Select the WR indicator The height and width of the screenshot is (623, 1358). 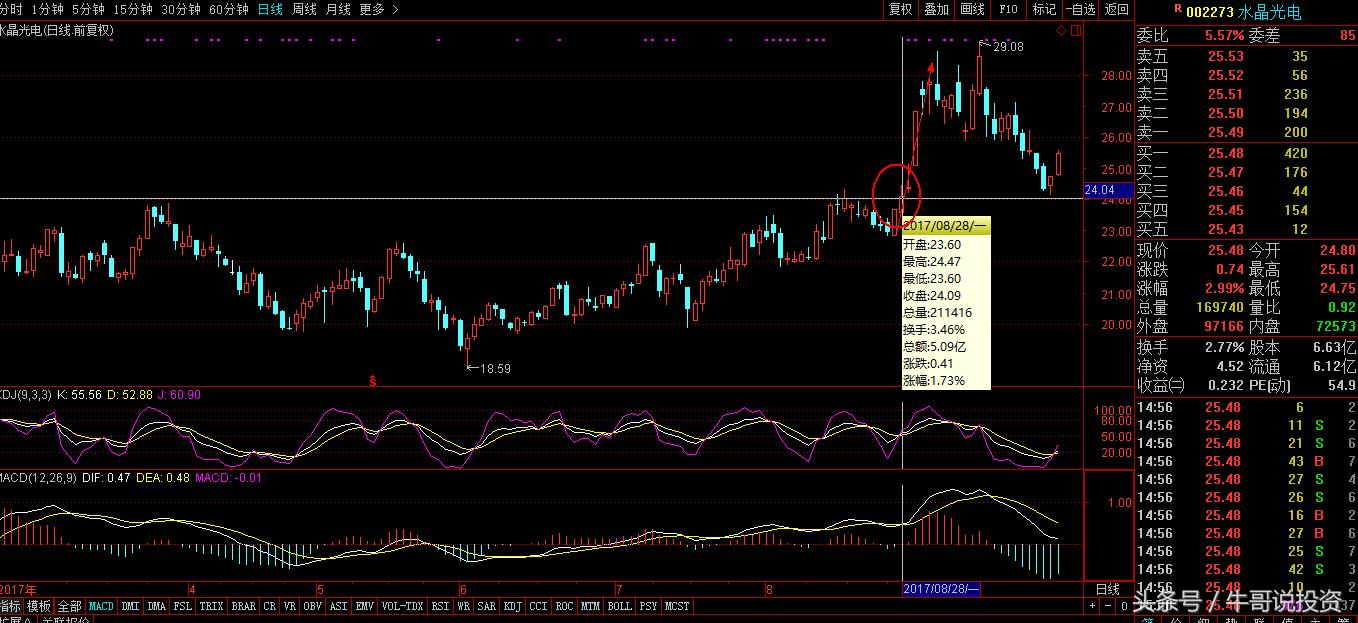[x=464, y=606]
